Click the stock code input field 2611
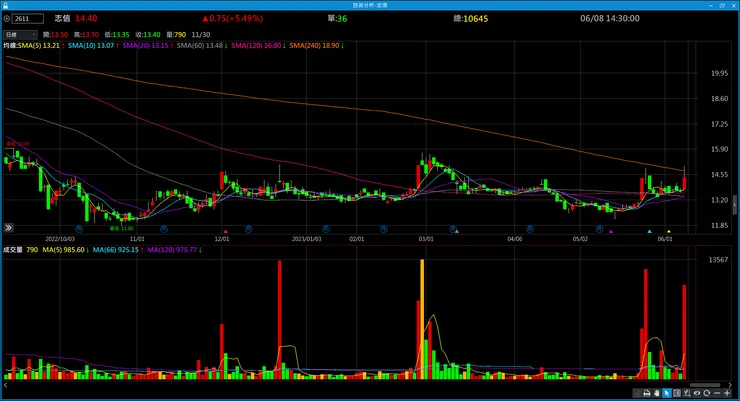Viewport: 740px width, 401px height. 28,19
